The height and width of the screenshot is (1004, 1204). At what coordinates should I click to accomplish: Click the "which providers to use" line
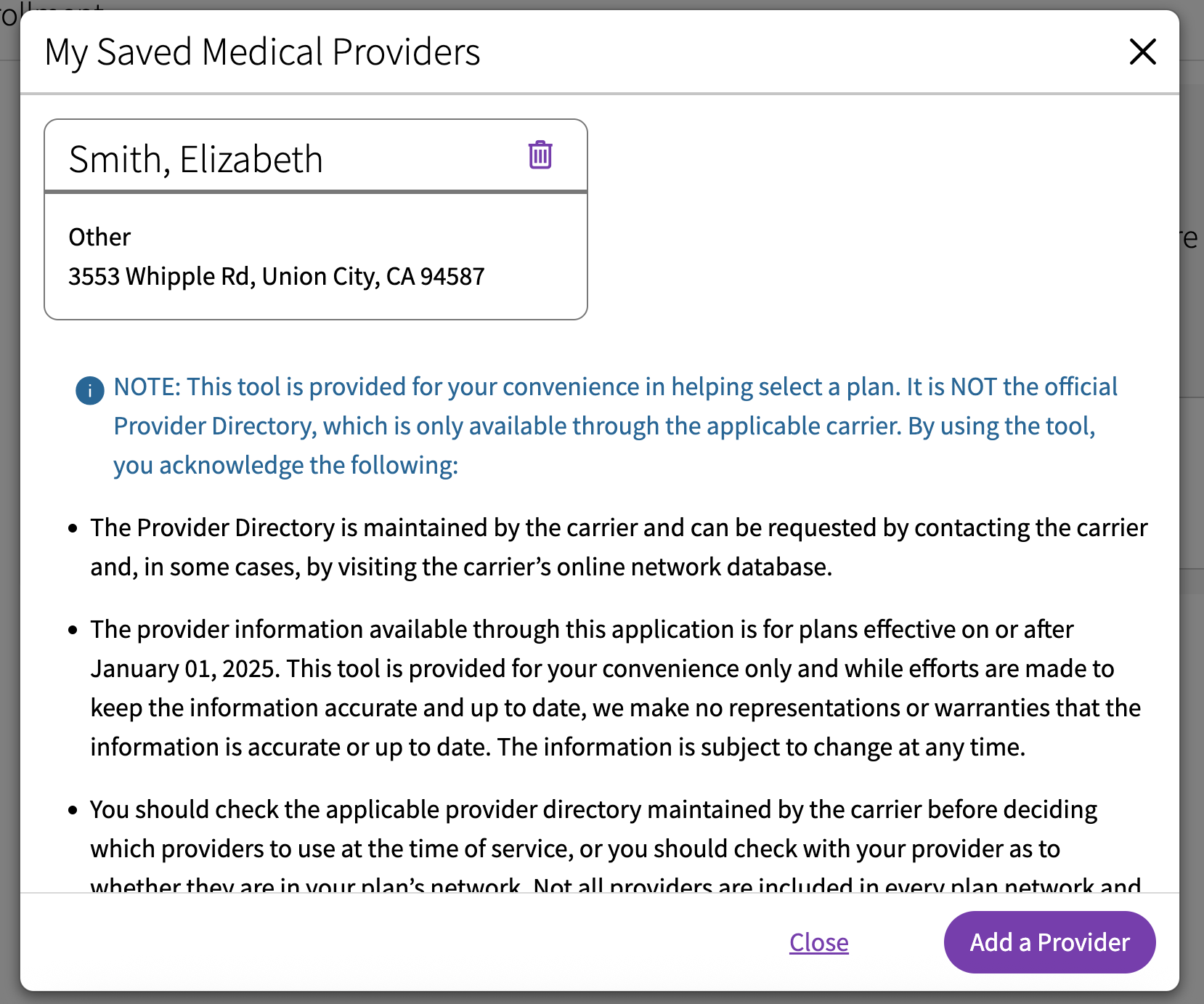(574, 849)
